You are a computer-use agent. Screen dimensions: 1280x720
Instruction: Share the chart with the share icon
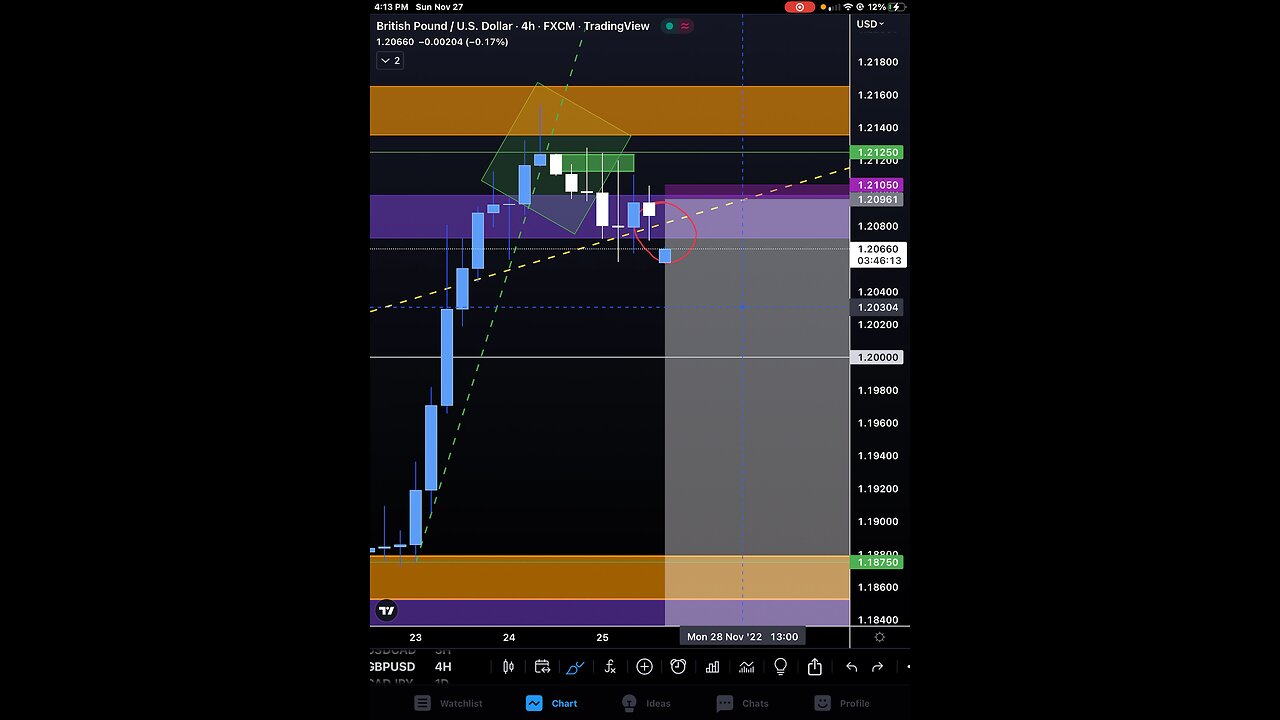815,666
